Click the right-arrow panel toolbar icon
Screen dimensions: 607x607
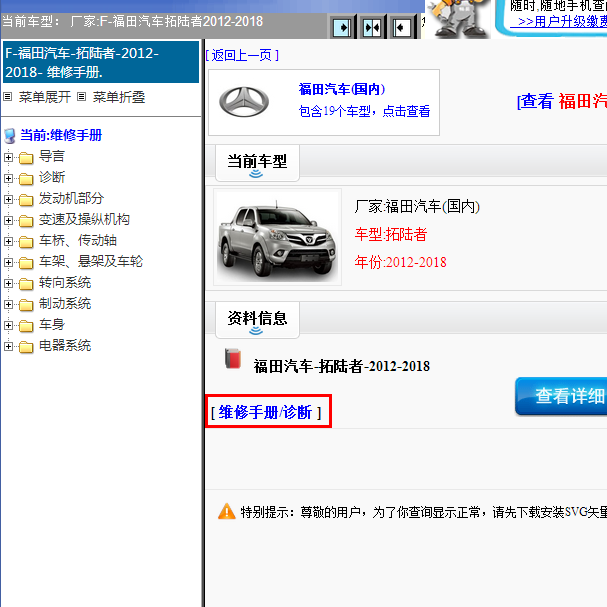click(342, 27)
